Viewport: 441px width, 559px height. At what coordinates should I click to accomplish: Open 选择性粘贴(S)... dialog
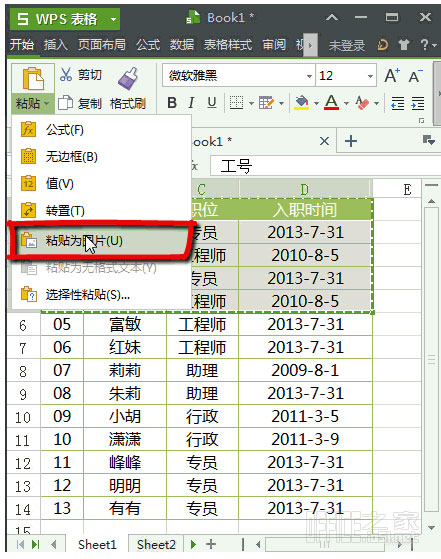pos(102,294)
